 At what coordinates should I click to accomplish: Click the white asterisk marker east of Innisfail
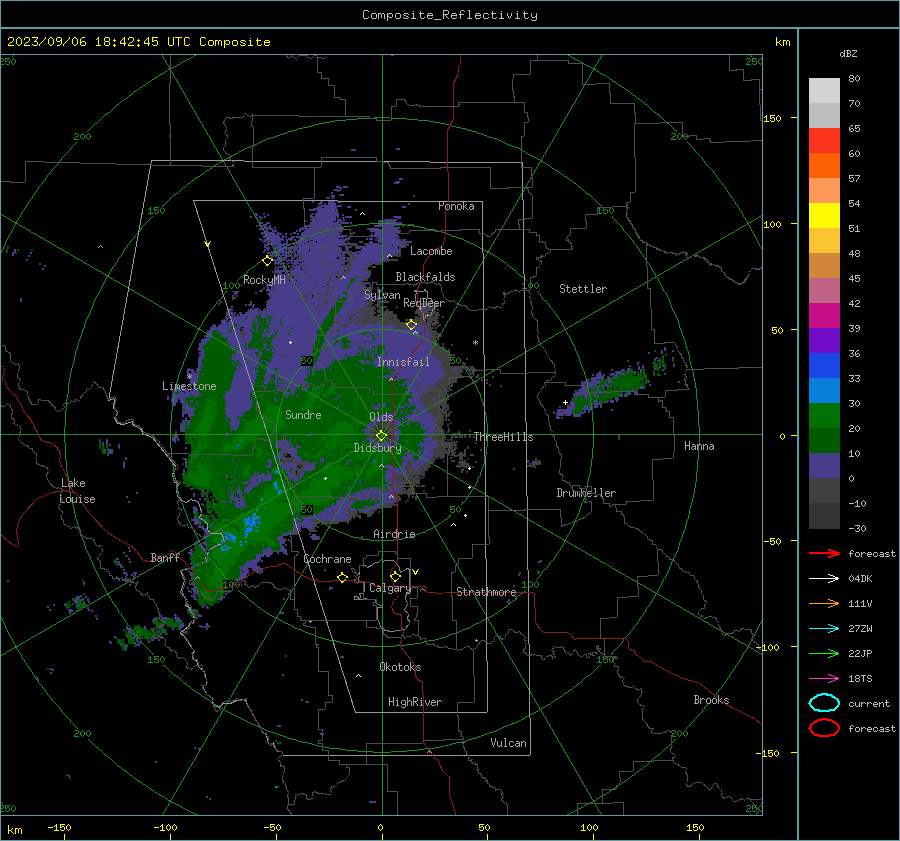pyautogui.click(x=475, y=343)
